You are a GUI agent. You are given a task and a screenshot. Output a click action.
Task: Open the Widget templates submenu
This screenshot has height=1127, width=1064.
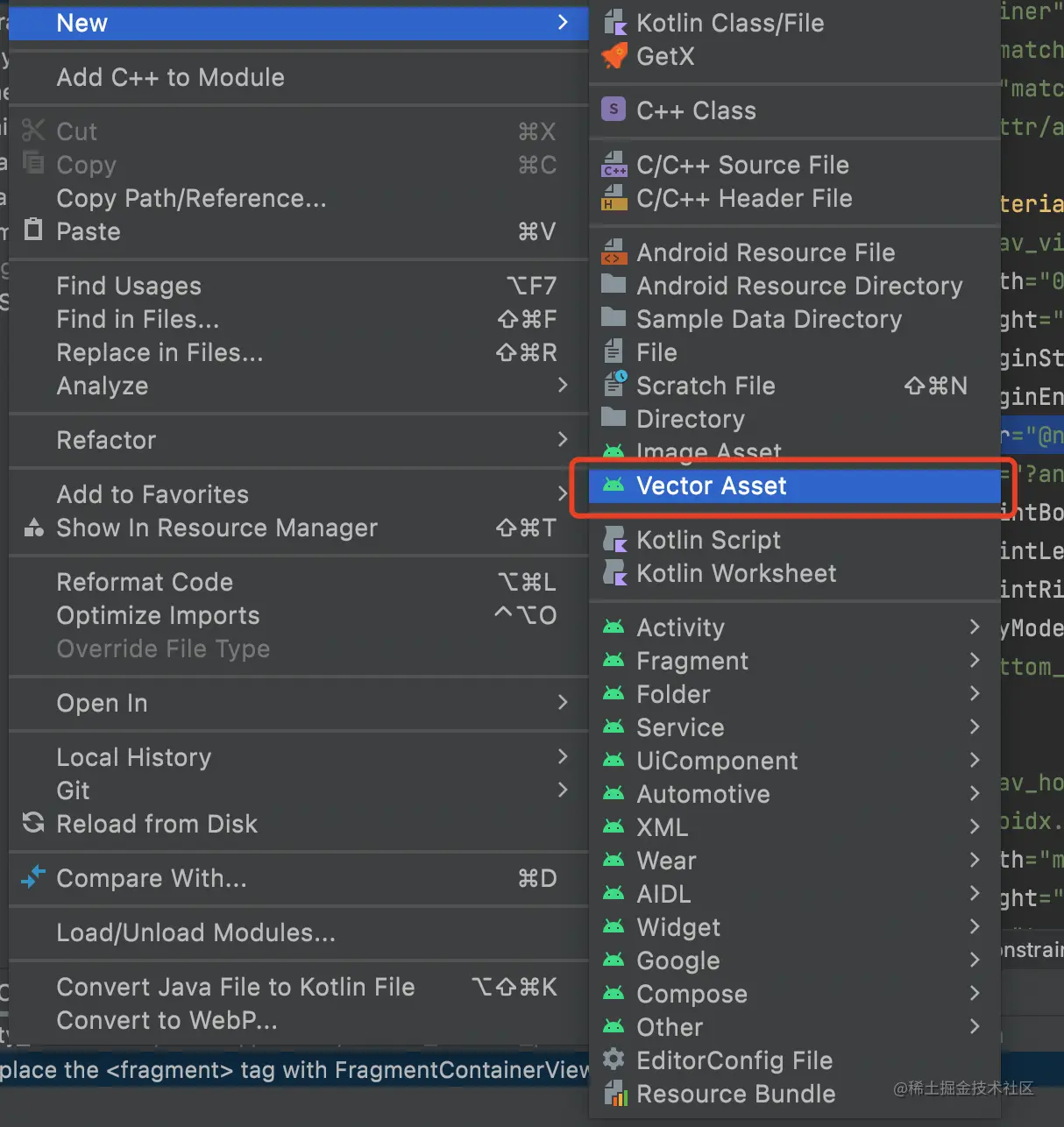[x=795, y=927]
